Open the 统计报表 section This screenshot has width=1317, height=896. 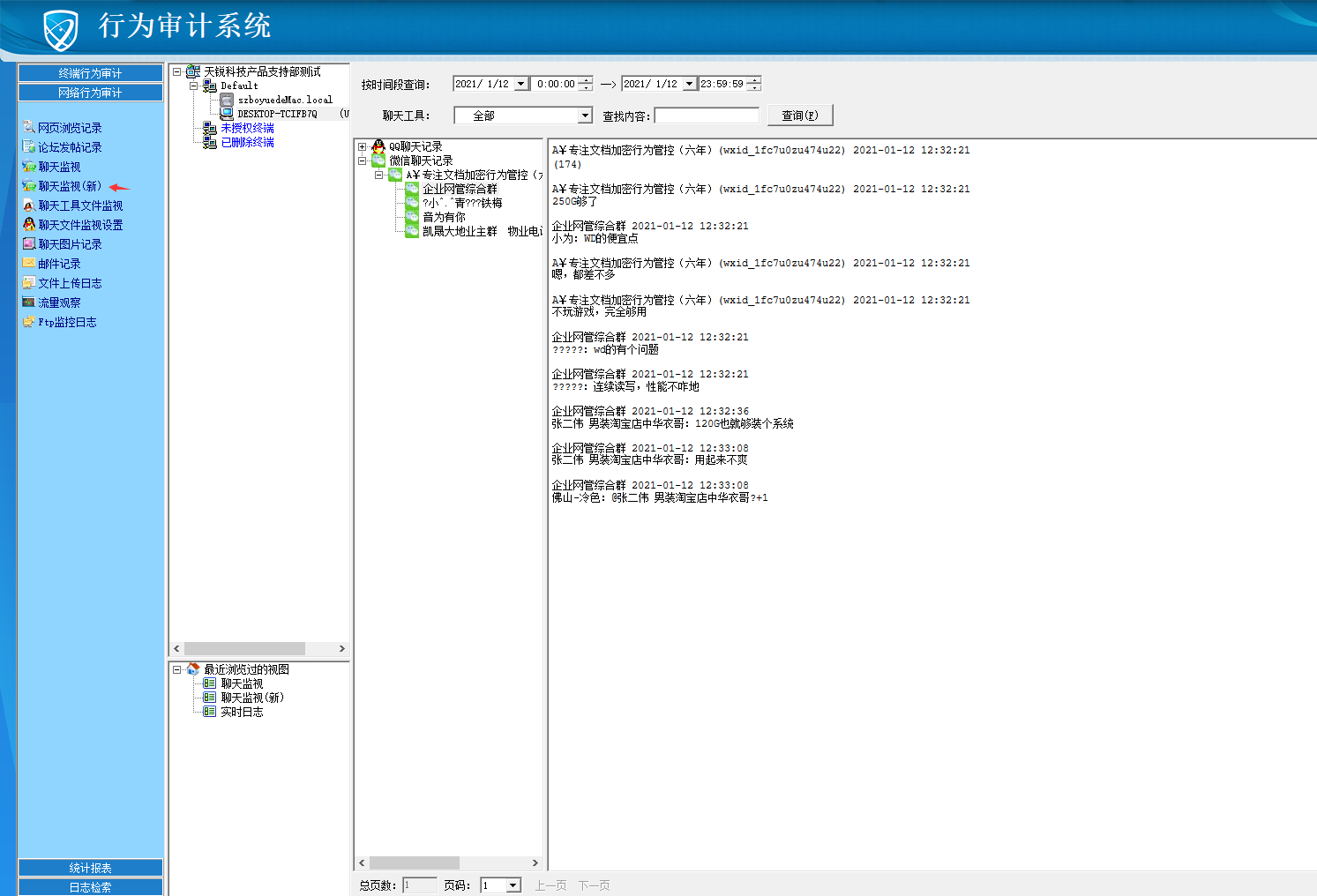point(90,868)
